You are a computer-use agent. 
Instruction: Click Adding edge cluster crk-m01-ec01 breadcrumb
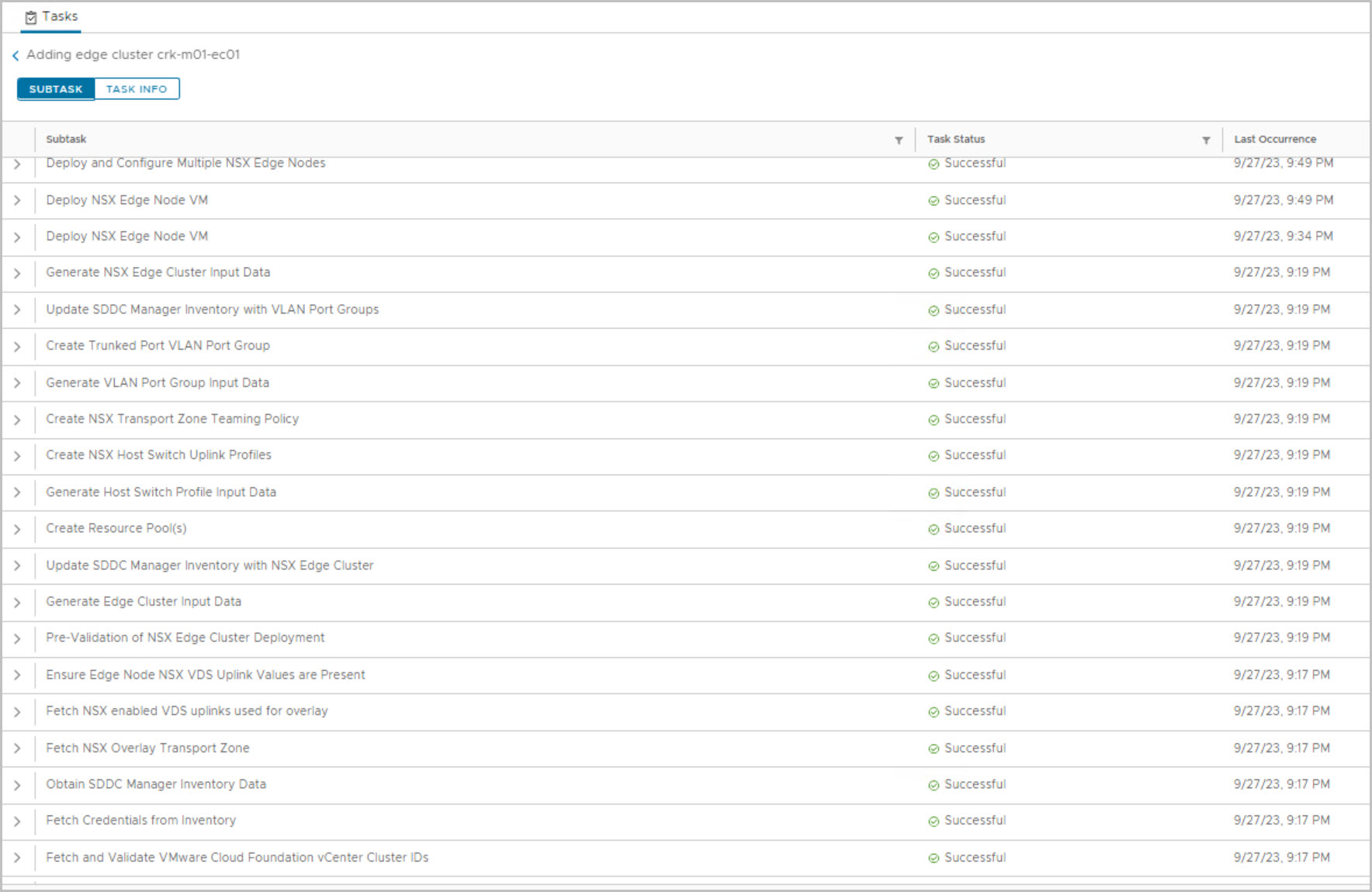133,54
